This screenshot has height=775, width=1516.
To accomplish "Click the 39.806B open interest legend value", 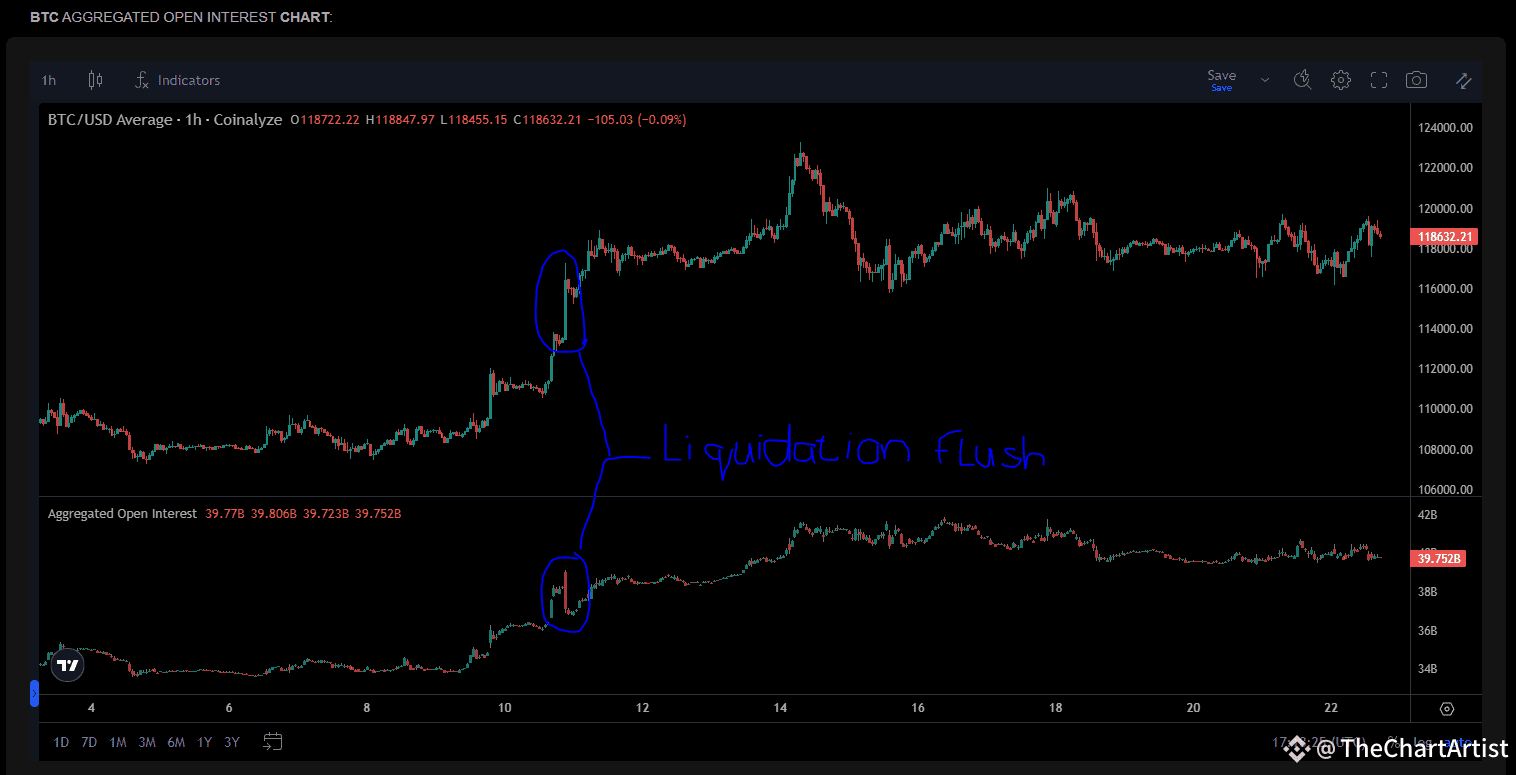I will point(274,514).
